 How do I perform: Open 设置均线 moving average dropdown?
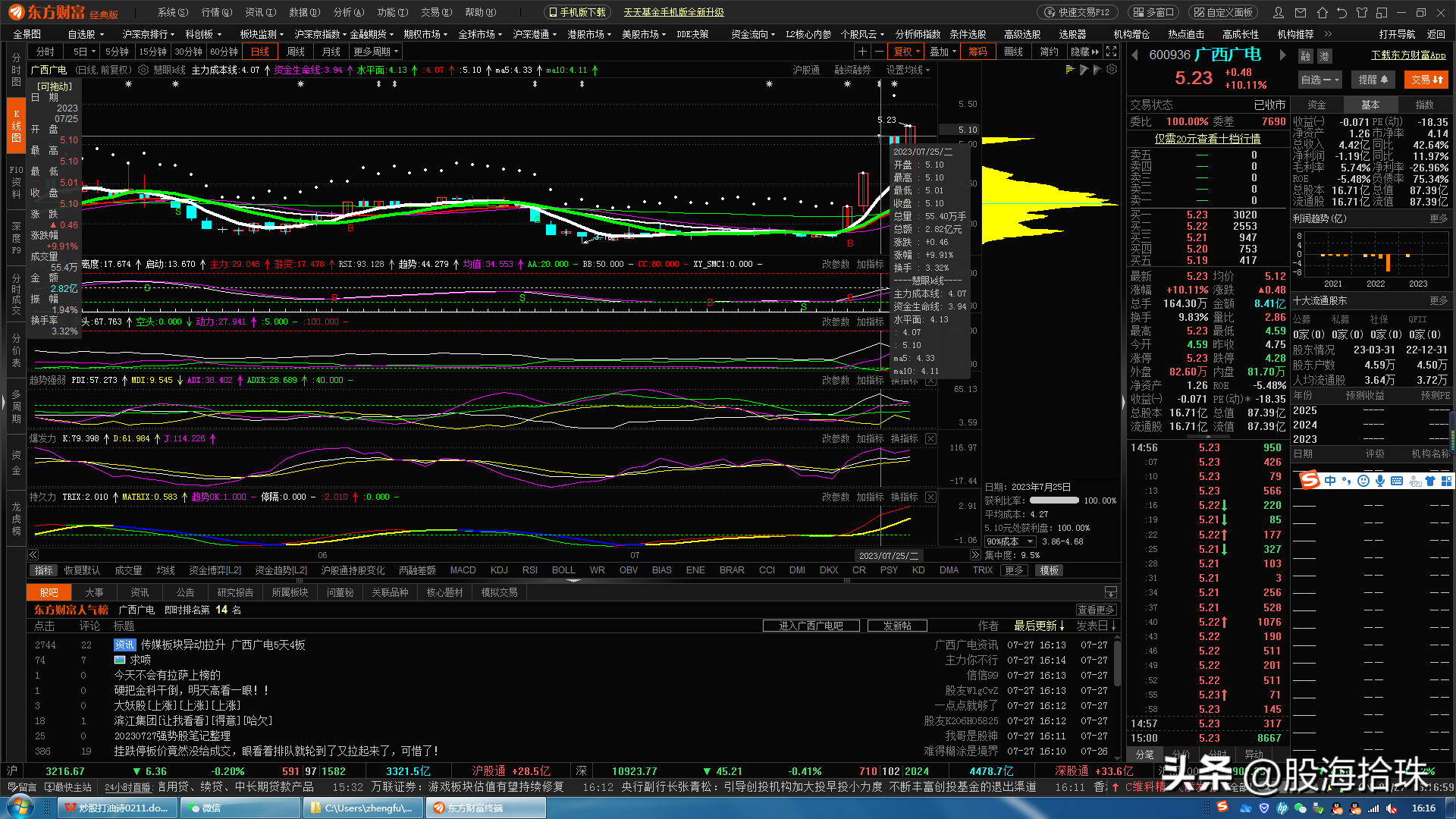click(x=908, y=70)
